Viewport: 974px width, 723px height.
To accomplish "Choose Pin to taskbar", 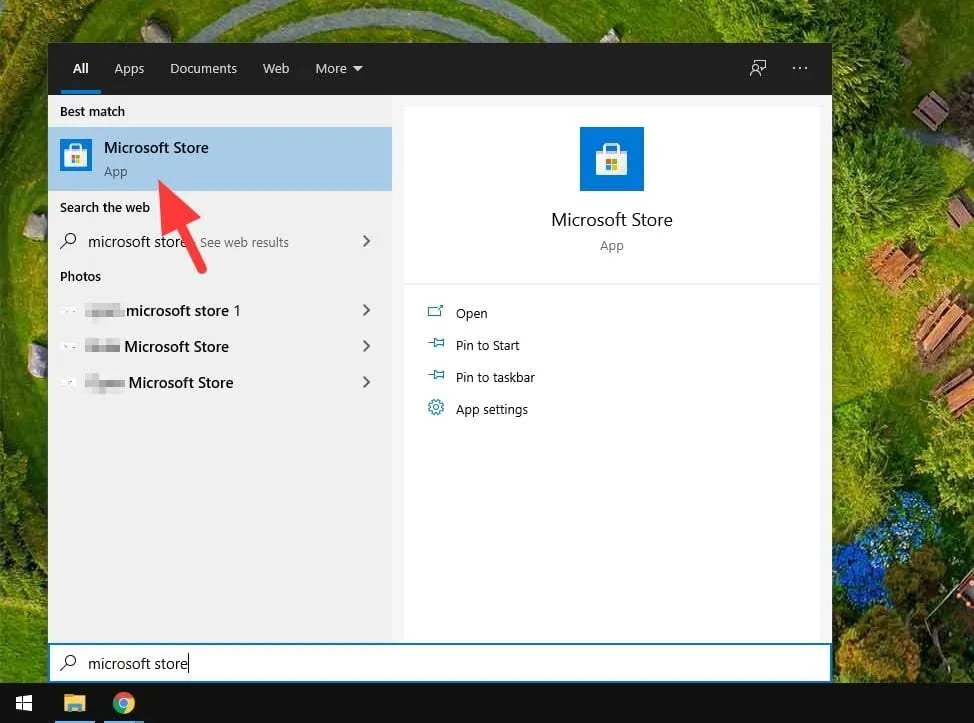I will tap(495, 378).
